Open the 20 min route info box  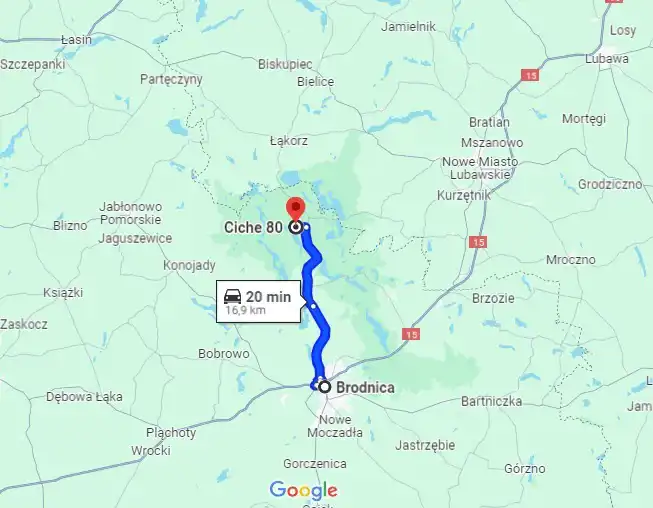tap(258, 301)
